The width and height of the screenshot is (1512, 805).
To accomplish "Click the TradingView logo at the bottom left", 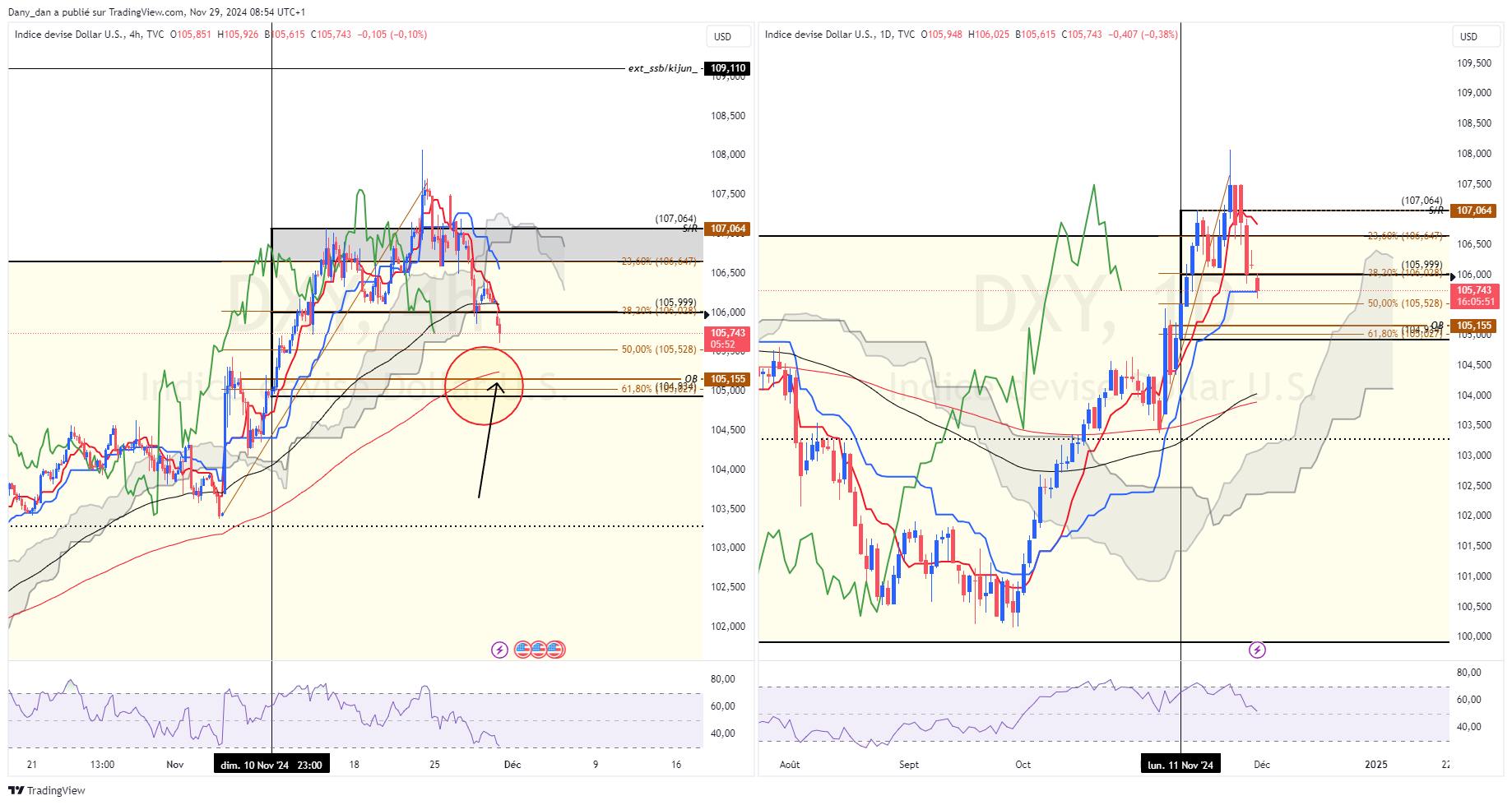I will click(47, 790).
